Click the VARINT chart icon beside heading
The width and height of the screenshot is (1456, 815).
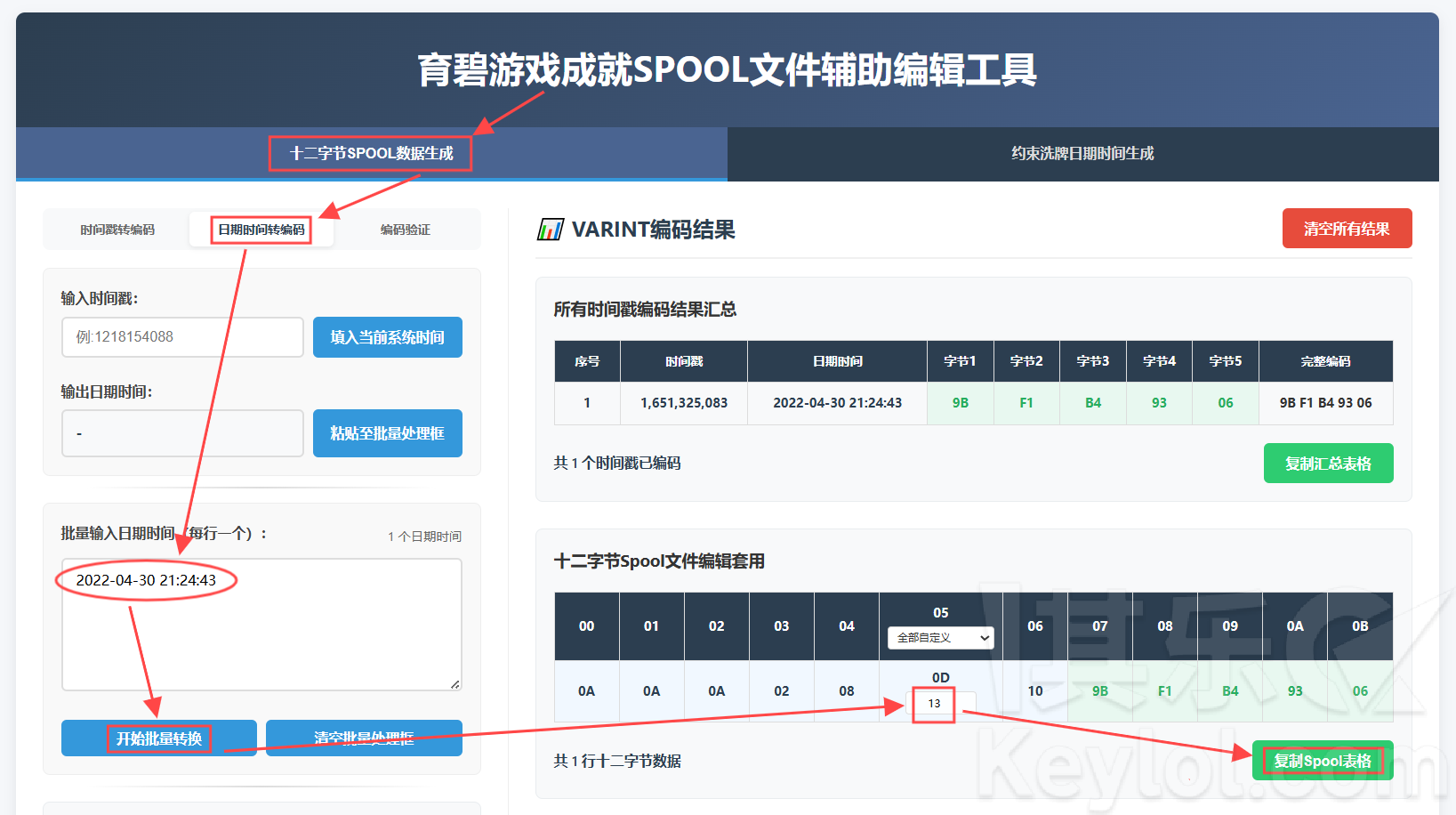tap(550, 230)
